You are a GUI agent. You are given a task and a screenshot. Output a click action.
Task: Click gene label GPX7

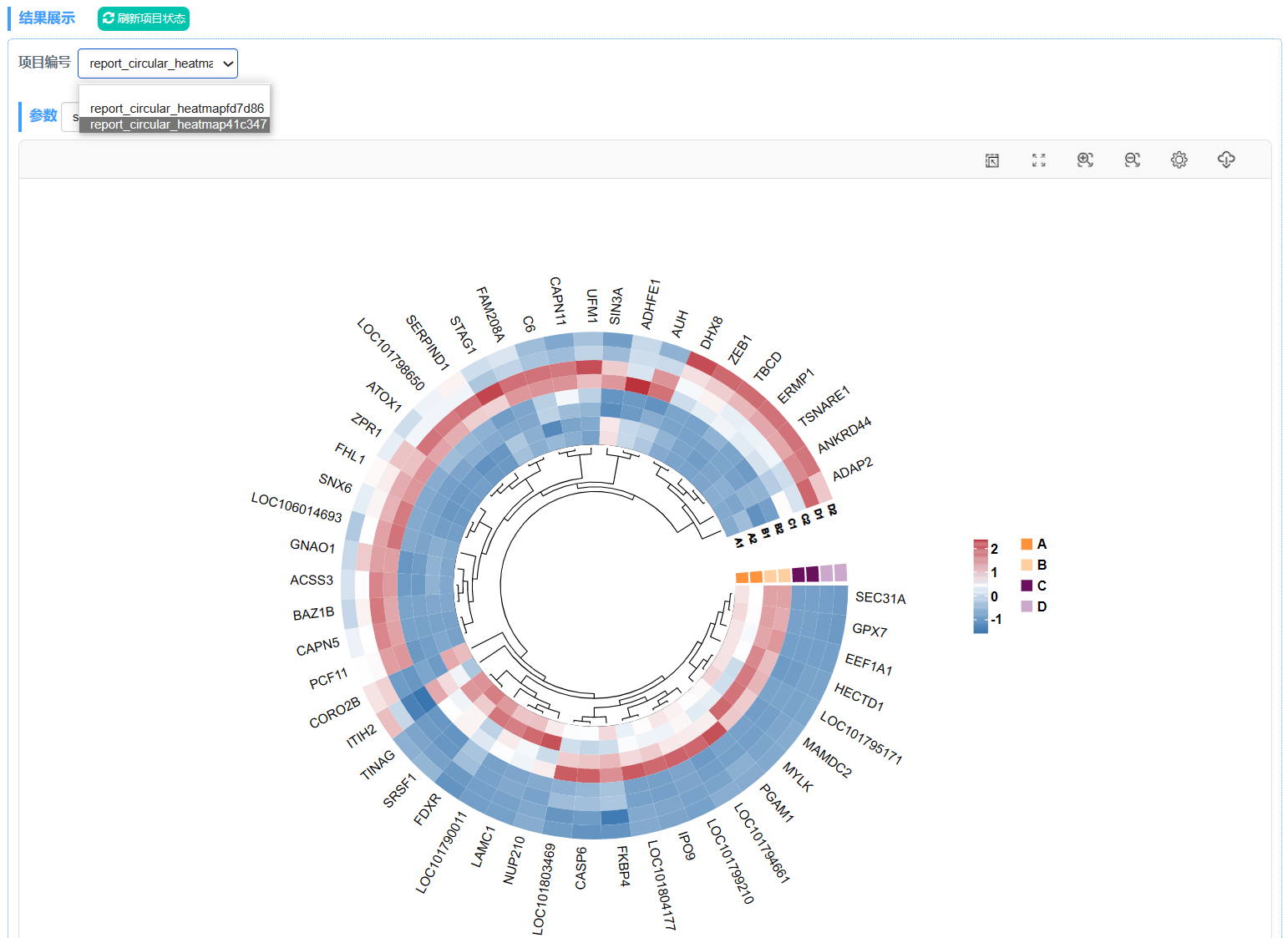pyautogui.click(x=870, y=631)
